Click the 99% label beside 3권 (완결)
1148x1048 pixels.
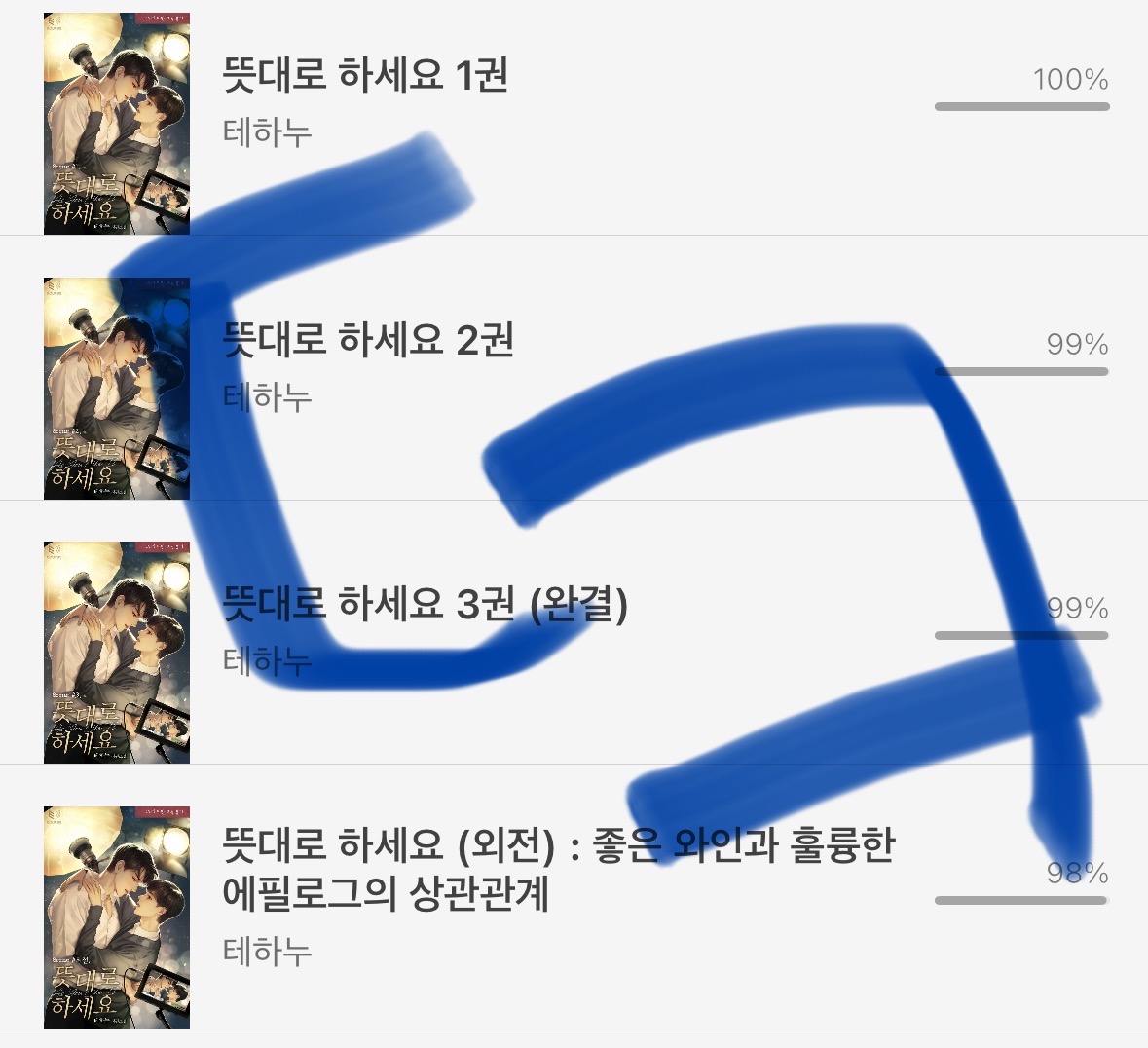[1078, 608]
